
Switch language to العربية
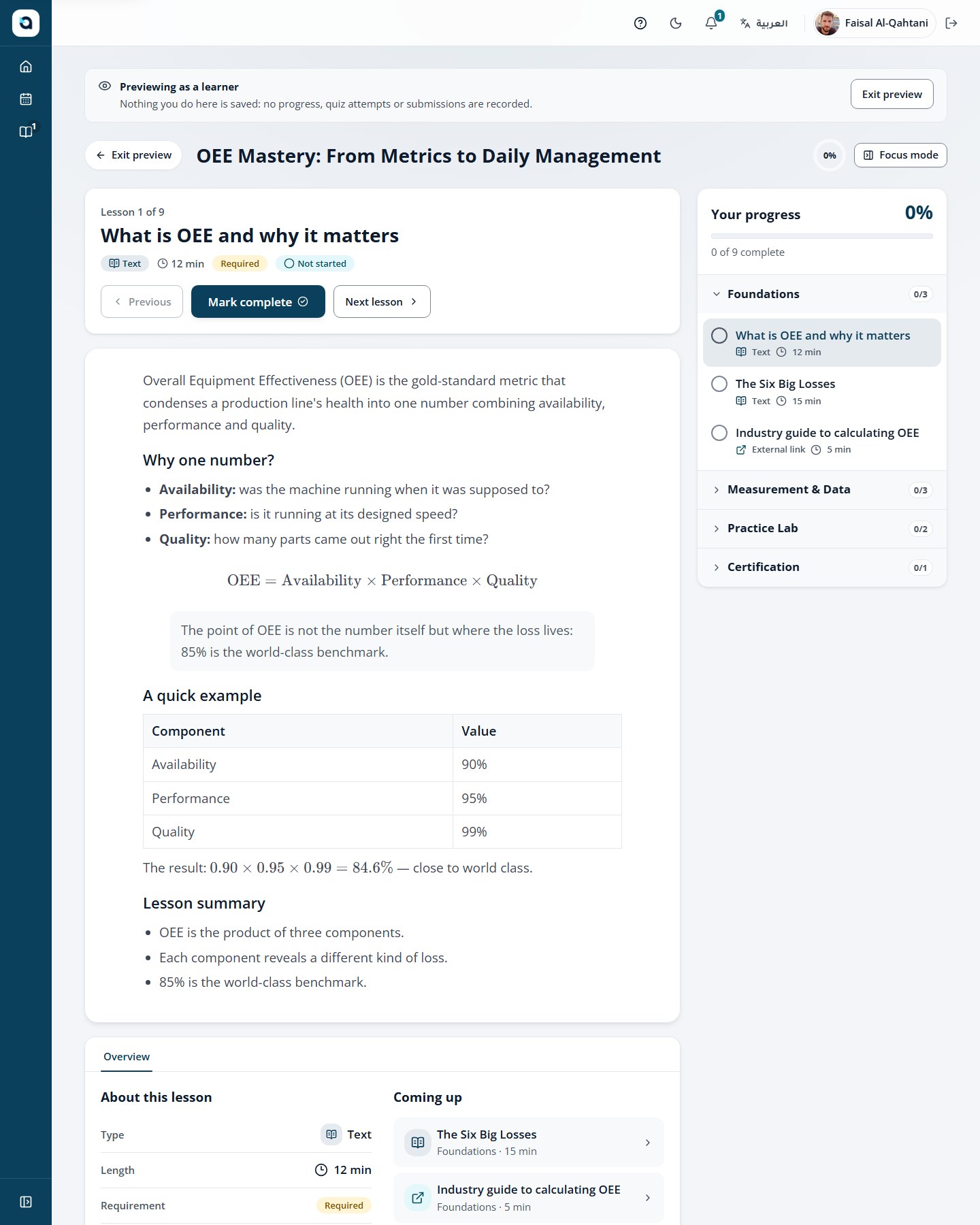coord(764,23)
